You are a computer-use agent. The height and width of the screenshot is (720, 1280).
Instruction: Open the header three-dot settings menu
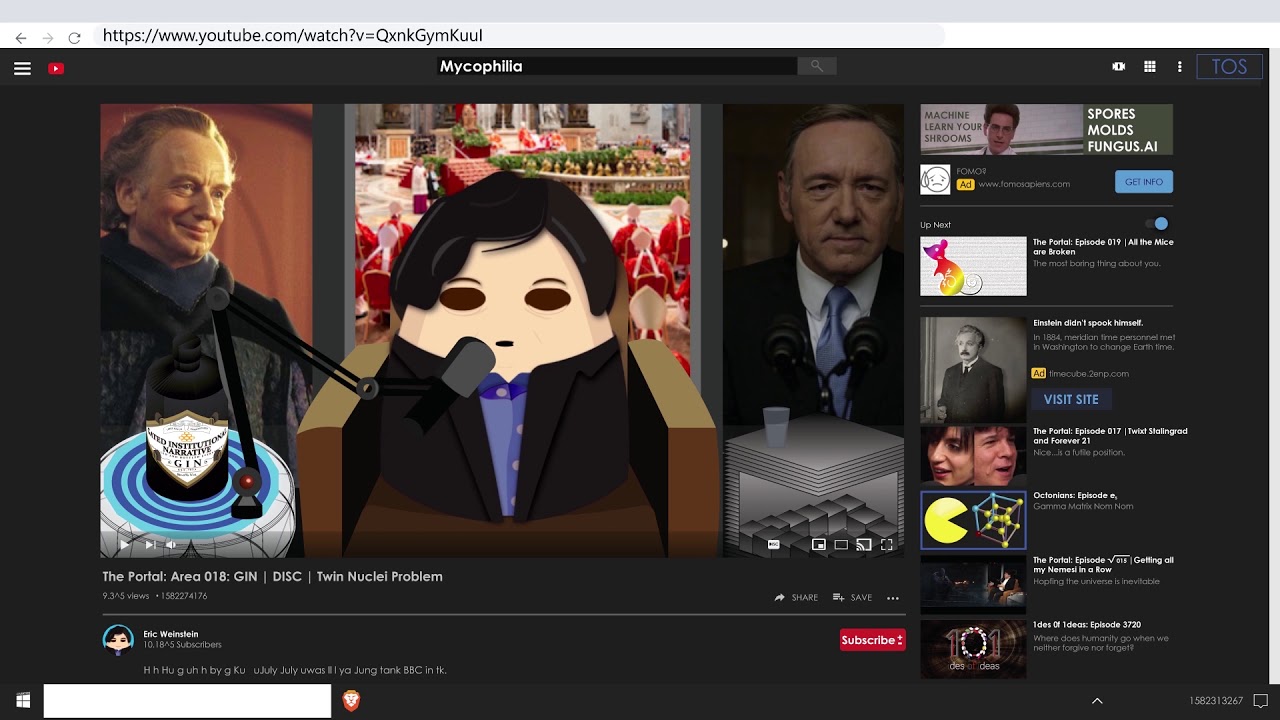1180,67
